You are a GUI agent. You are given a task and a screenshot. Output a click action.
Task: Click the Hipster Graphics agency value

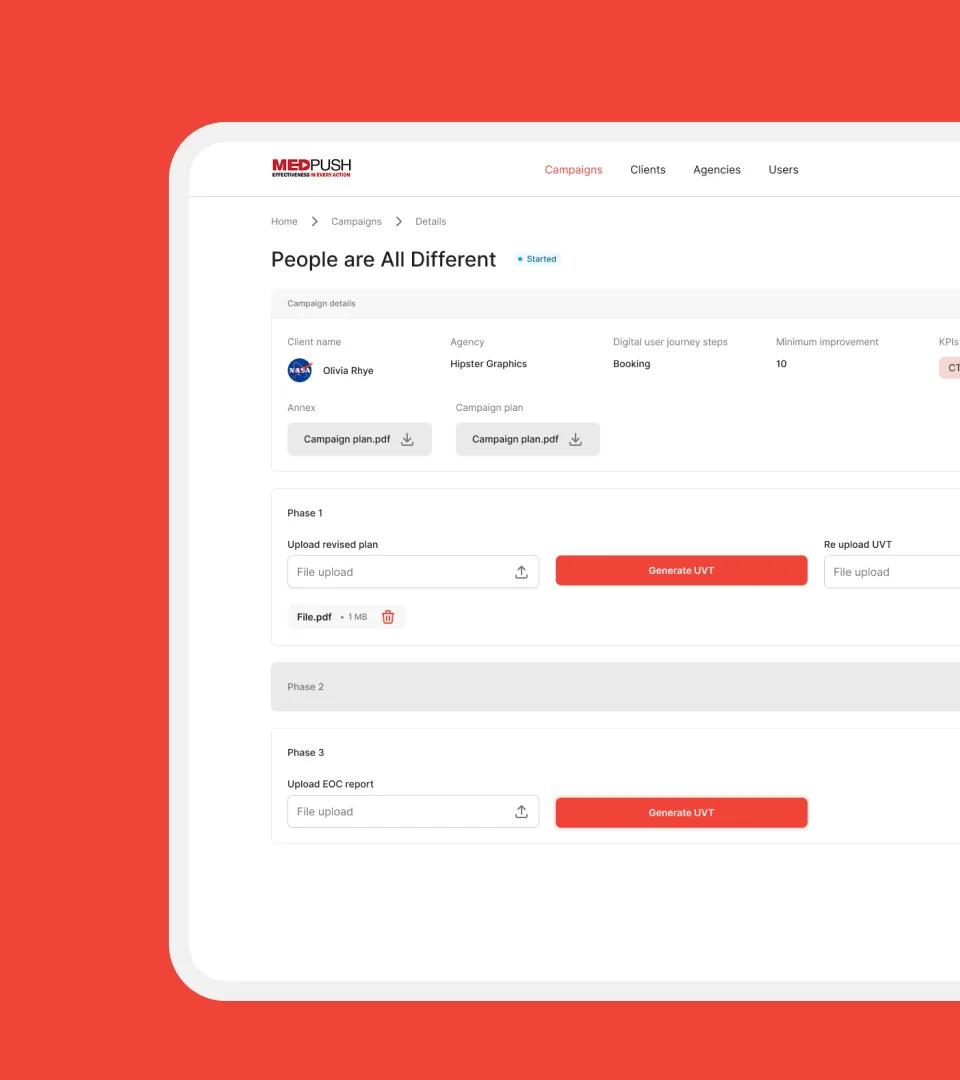(488, 364)
